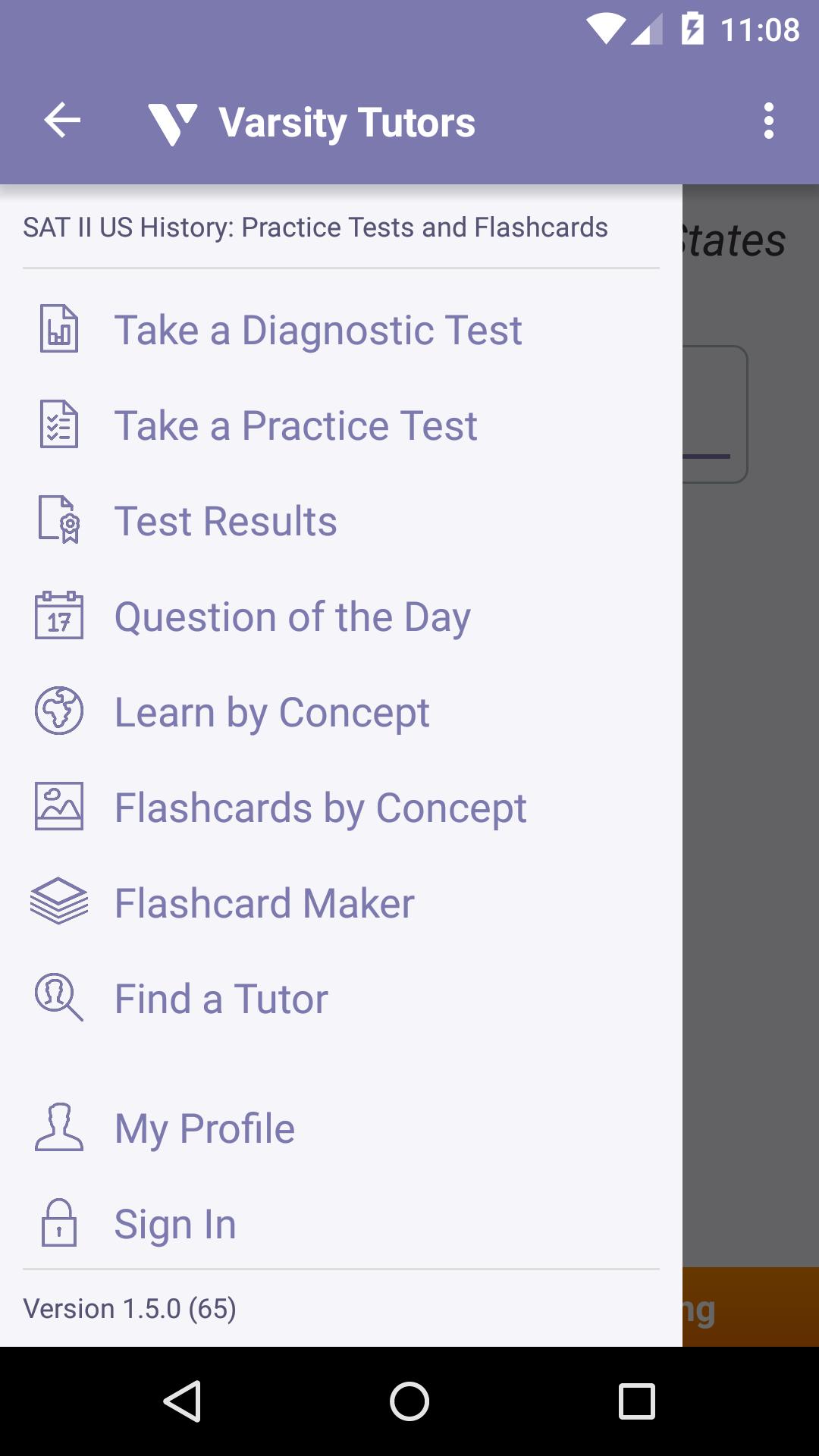Go to Learn by Concept
The image size is (819, 1456).
point(271,713)
